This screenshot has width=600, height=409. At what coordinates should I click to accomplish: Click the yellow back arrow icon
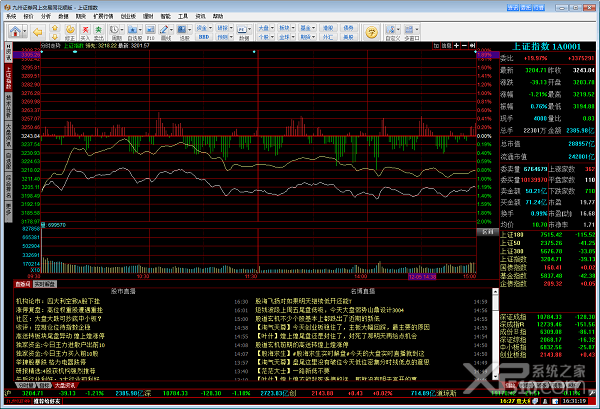pyautogui.click(x=38, y=32)
